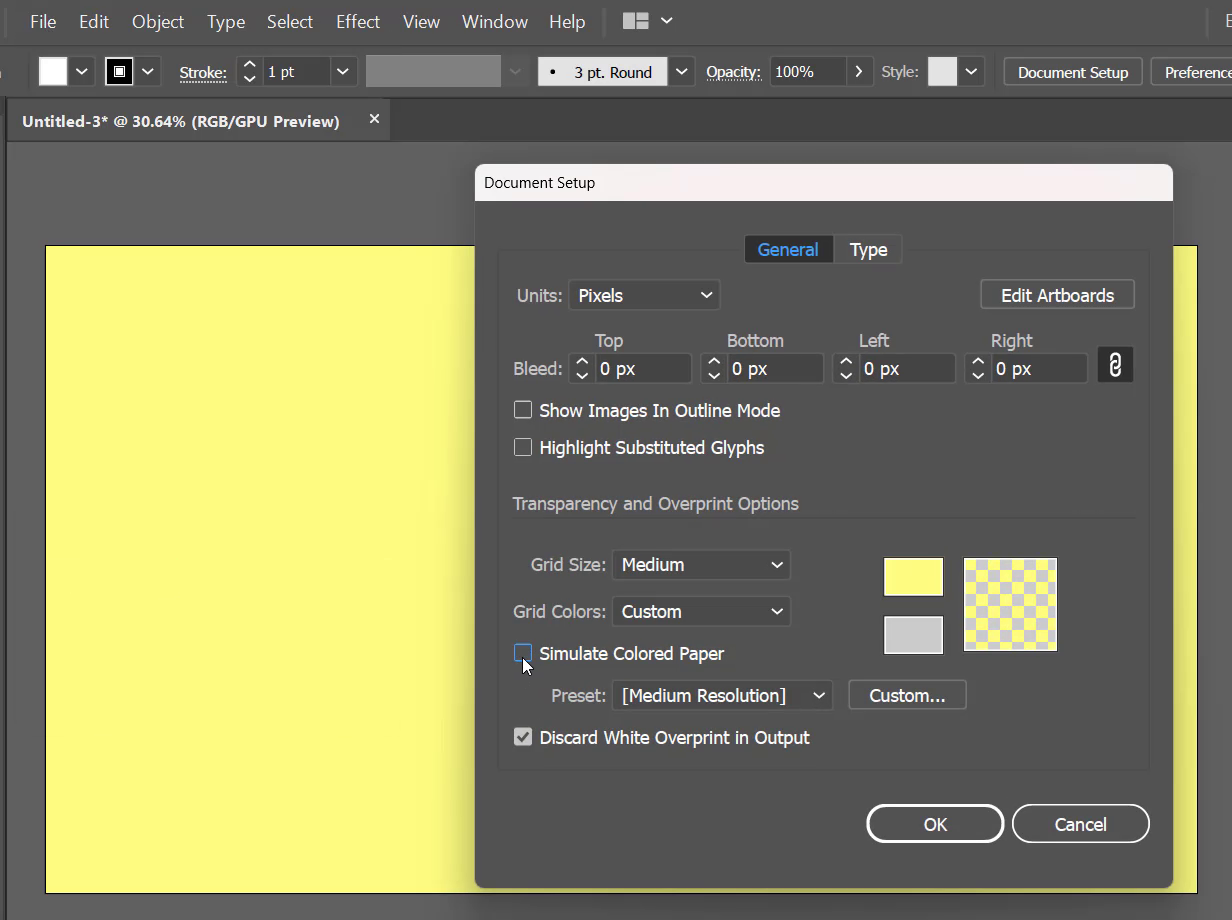1232x920 pixels.
Task: Enable Simulate Colored Paper
Action: pyautogui.click(x=523, y=653)
